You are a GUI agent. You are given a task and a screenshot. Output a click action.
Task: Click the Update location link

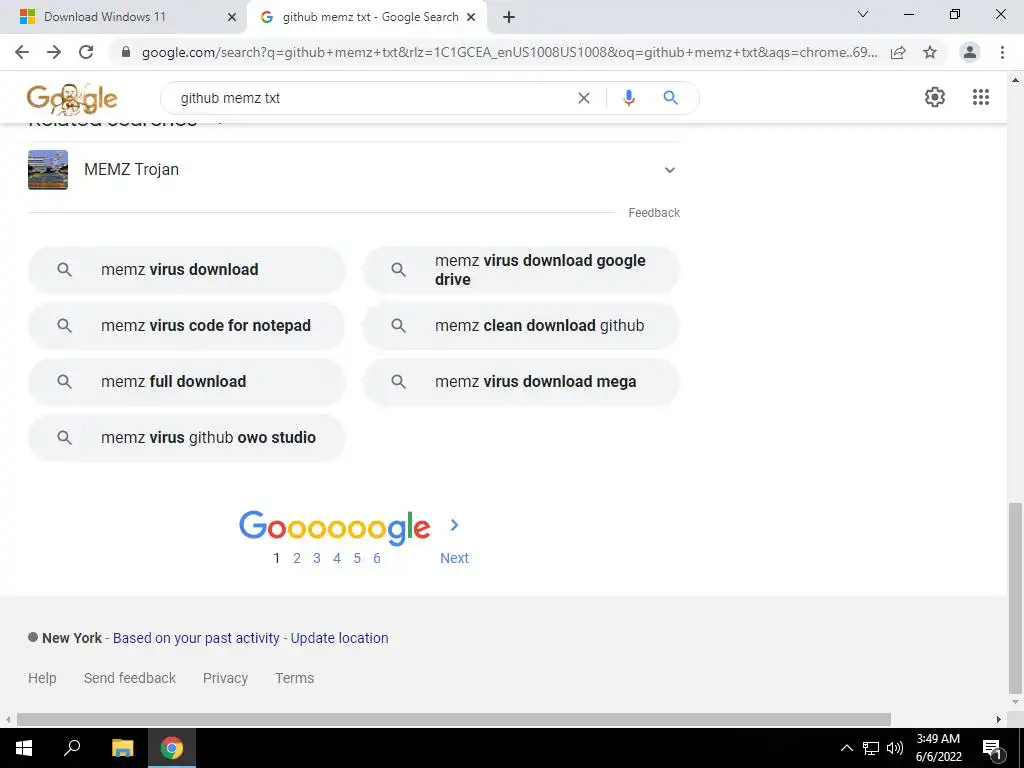[x=339, y=638]
